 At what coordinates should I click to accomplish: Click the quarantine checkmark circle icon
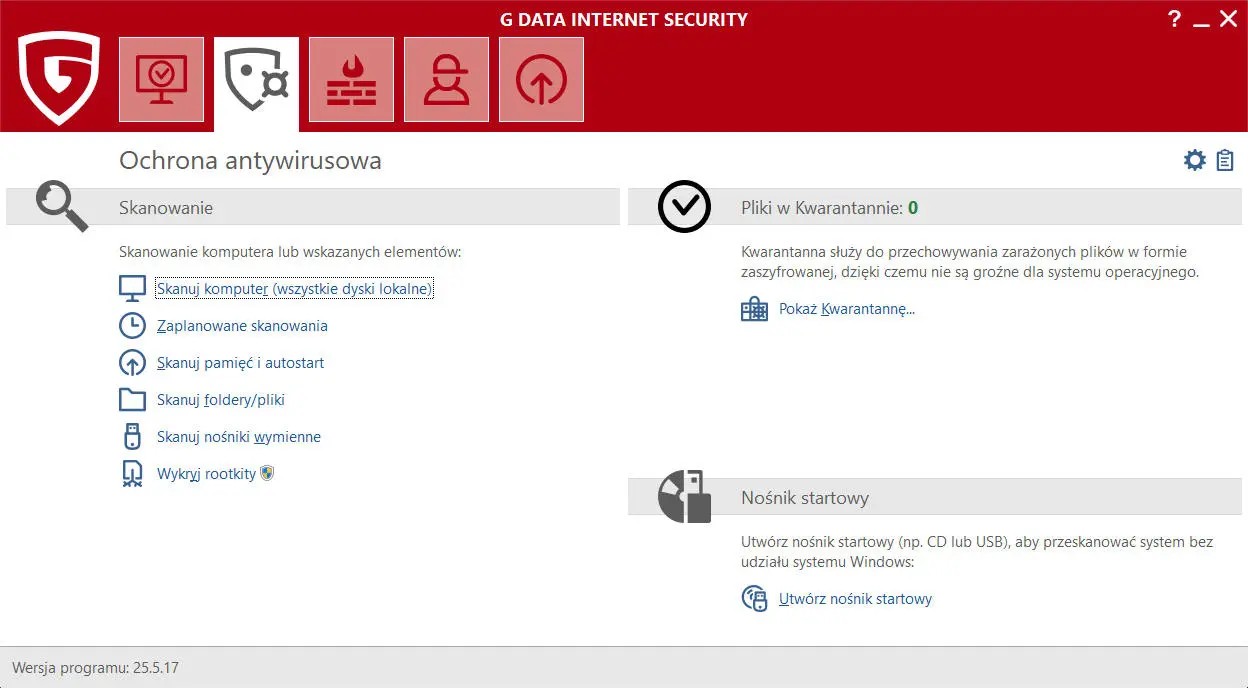tap(684, 206)
